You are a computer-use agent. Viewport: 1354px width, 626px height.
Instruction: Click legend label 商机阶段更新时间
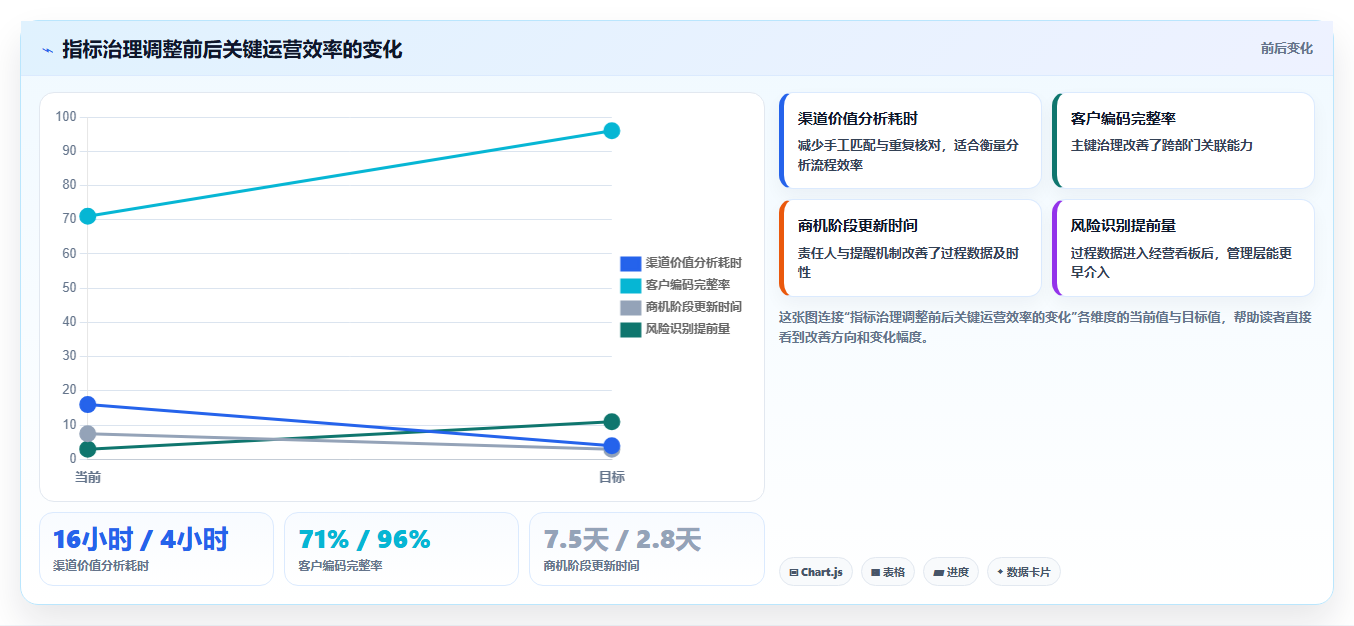tap(694, 307)
